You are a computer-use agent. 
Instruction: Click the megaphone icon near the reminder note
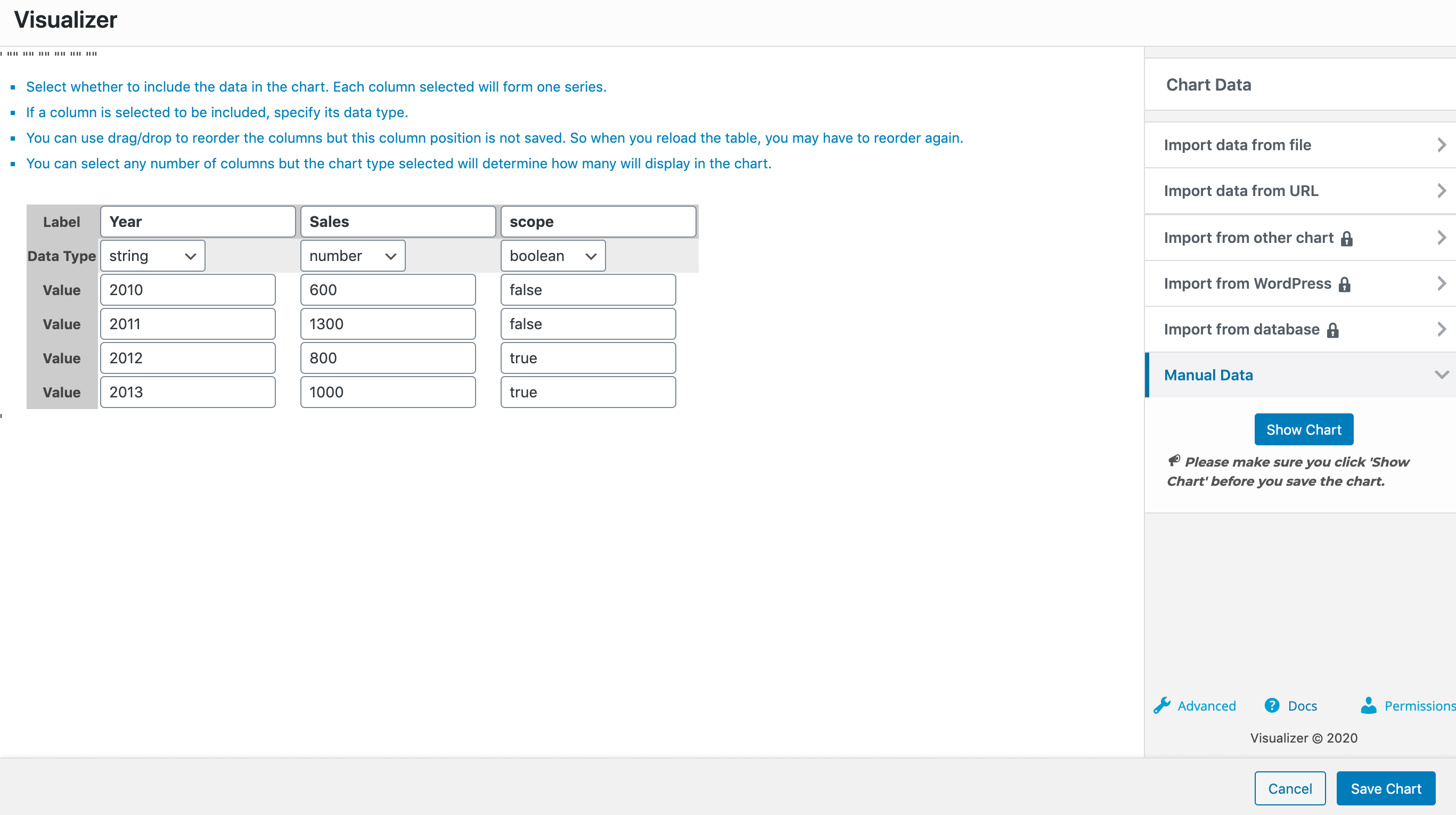1174,461
